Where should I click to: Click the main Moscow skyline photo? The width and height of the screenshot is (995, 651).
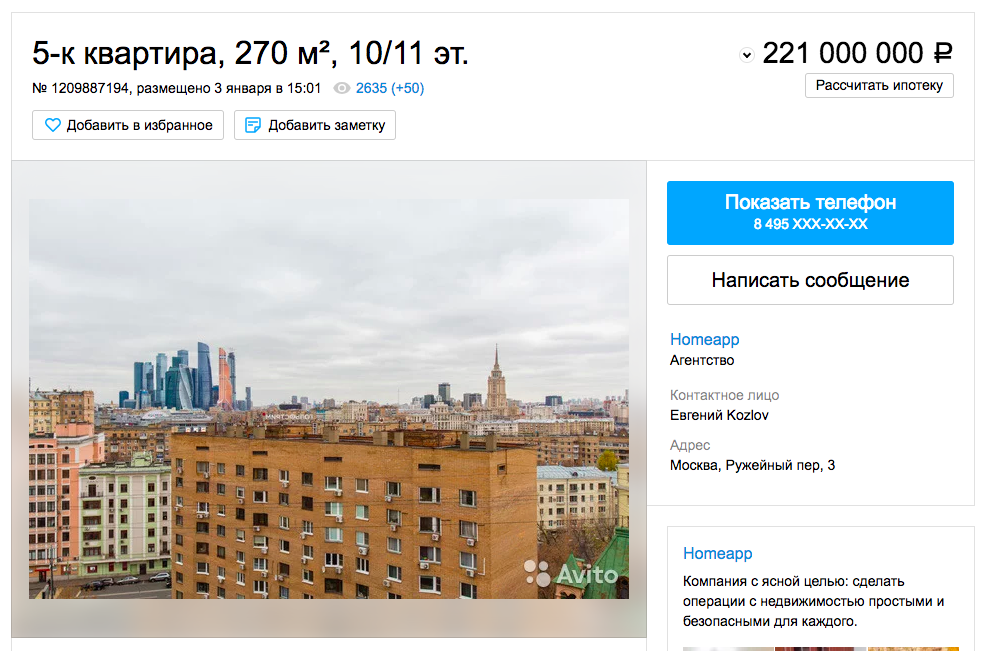point(329,398)
